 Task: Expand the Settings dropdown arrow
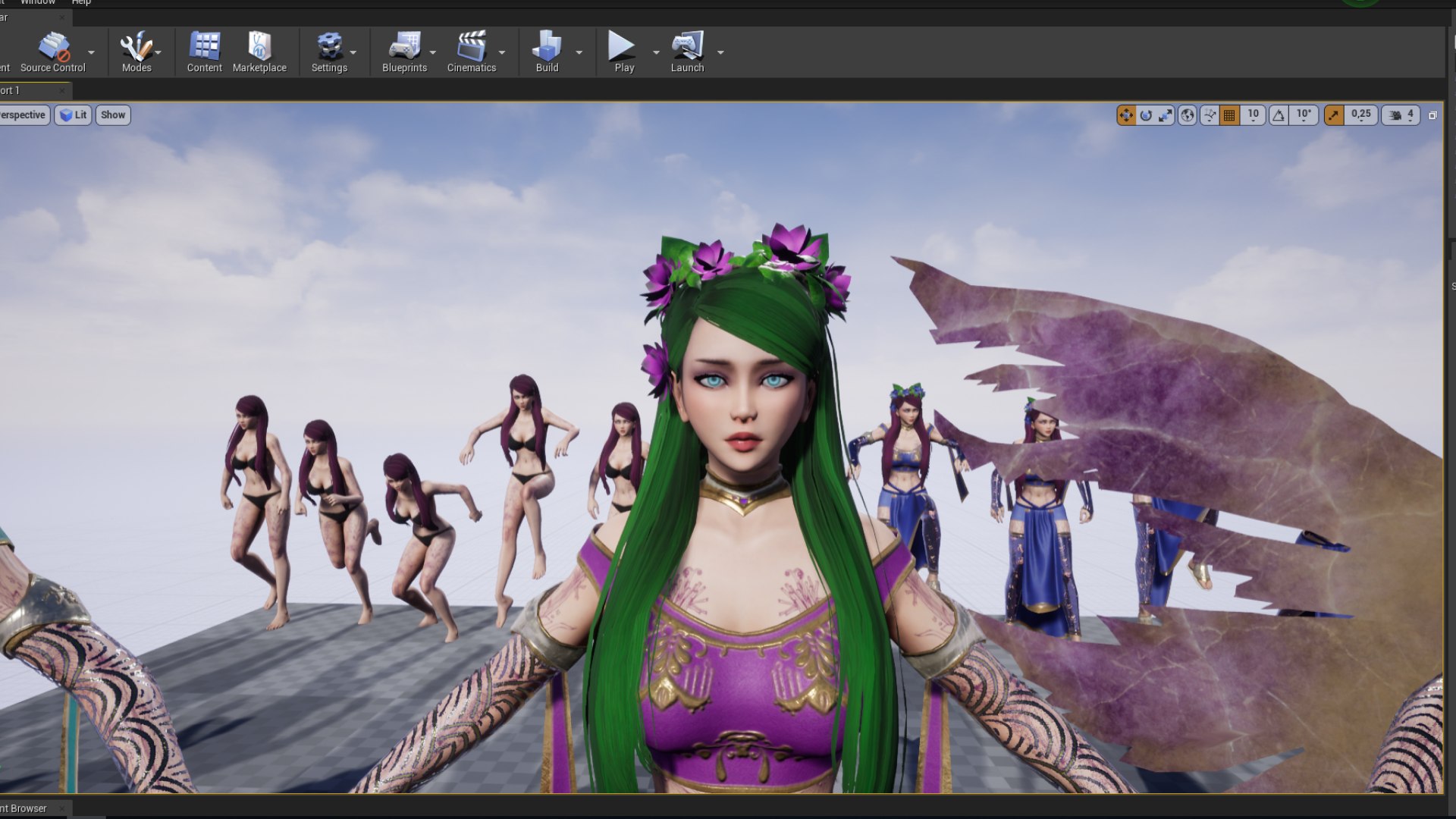tap(353, 52)
